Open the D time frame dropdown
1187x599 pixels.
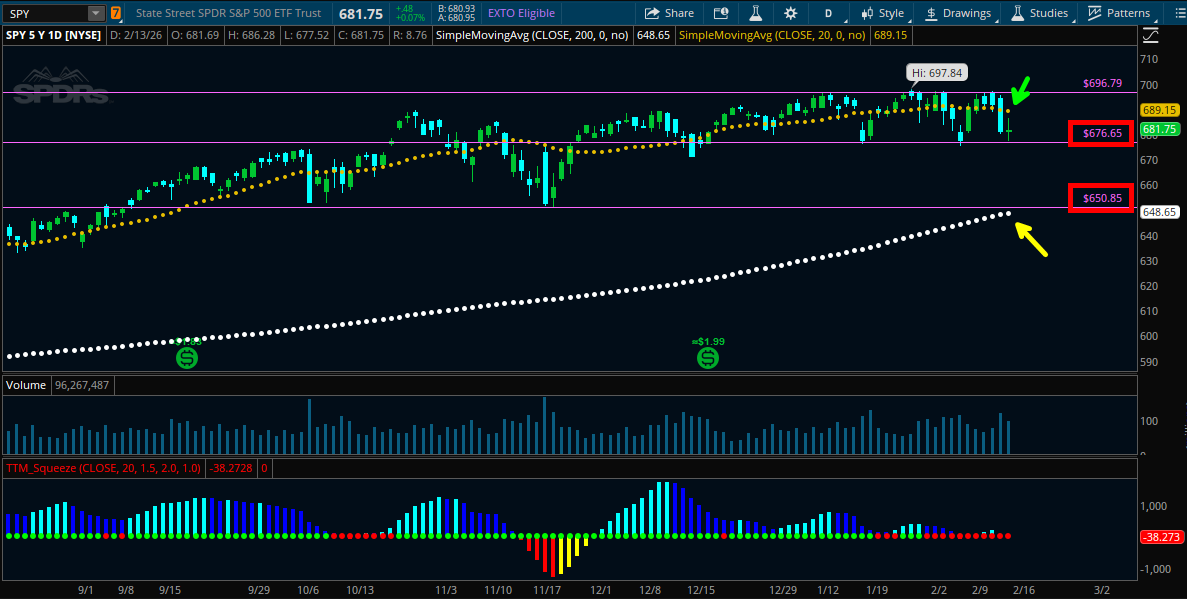point(828,13)
